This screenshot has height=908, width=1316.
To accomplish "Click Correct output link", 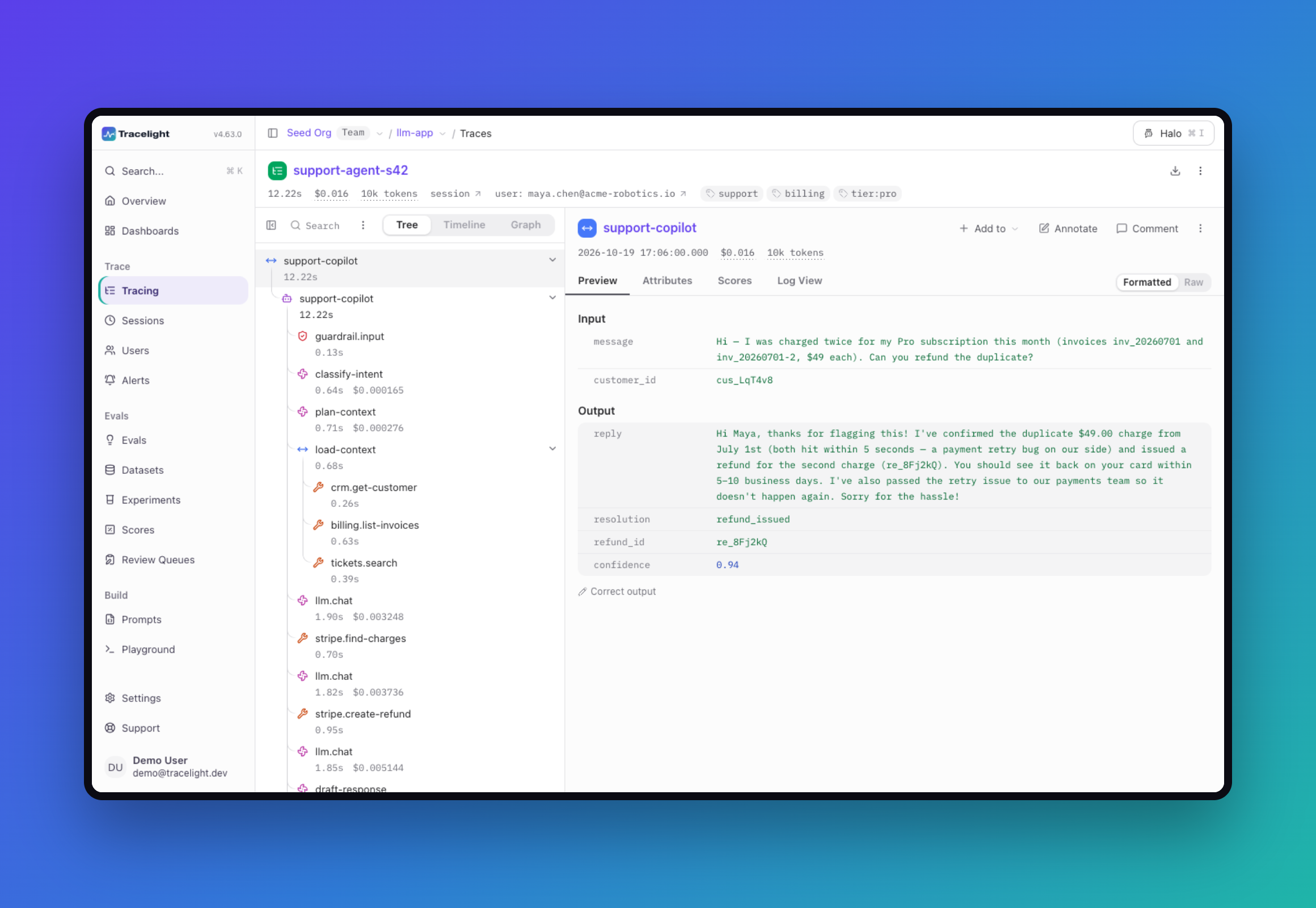I will [x=617, y=591].
